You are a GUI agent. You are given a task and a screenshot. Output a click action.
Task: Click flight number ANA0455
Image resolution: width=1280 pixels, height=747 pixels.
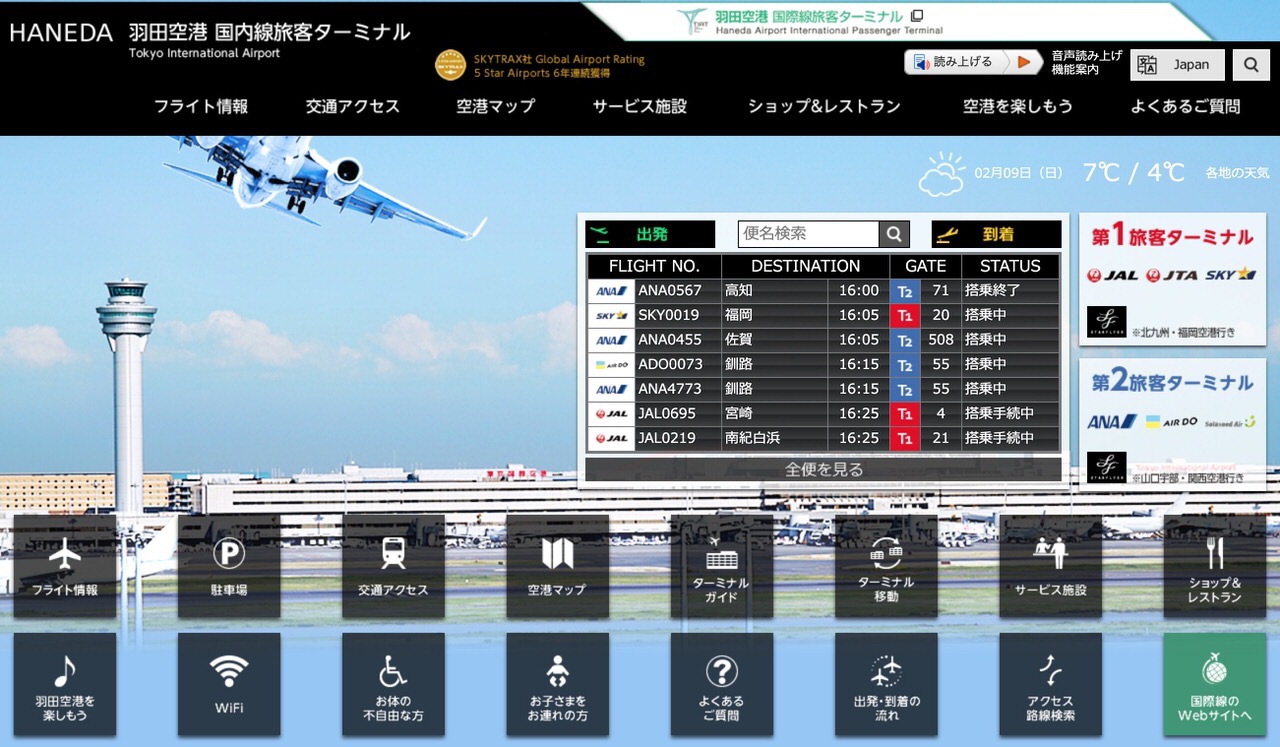(x=670, y=340)
